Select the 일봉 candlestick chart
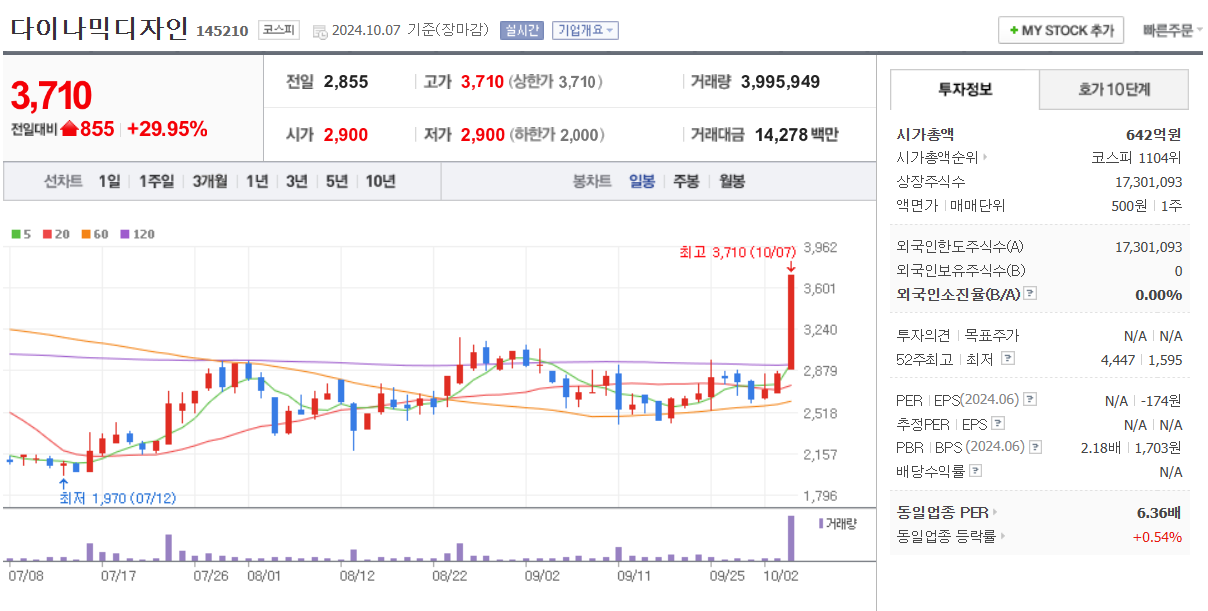This screenshot has width=1208, height=611. click(x=642, y=181)
